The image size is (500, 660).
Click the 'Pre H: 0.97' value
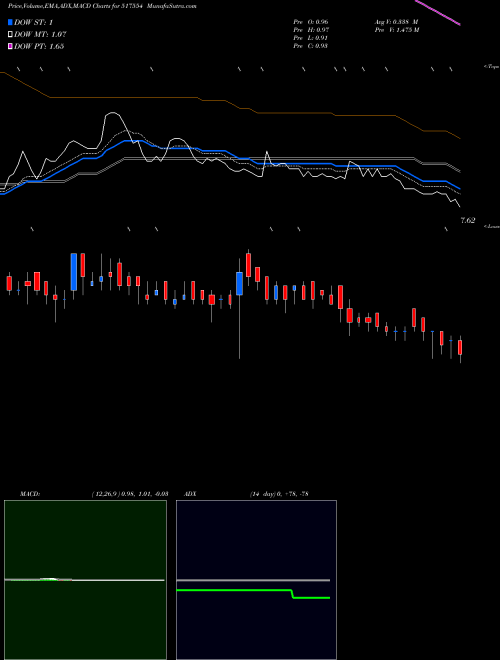(311, 30)
